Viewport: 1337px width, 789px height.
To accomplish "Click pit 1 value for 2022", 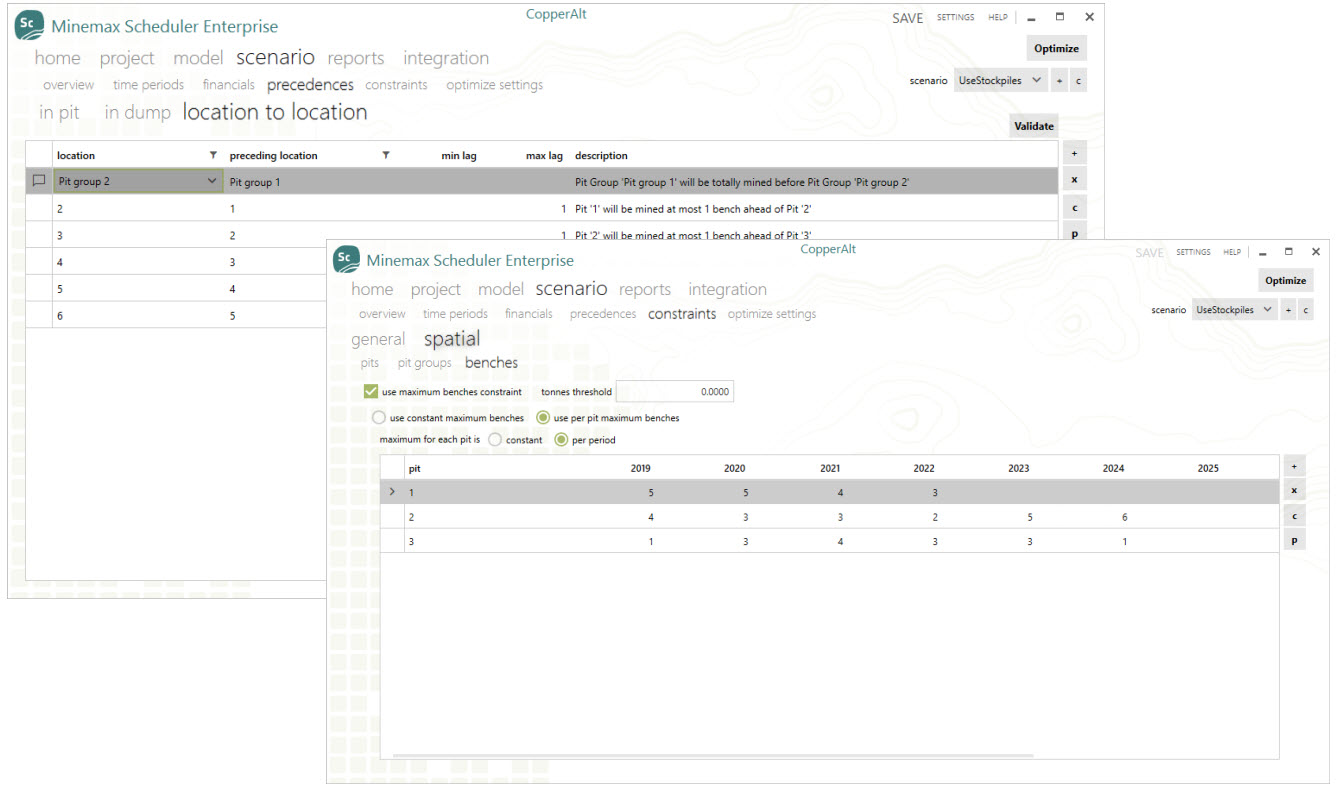I will [x=935, y=492].
